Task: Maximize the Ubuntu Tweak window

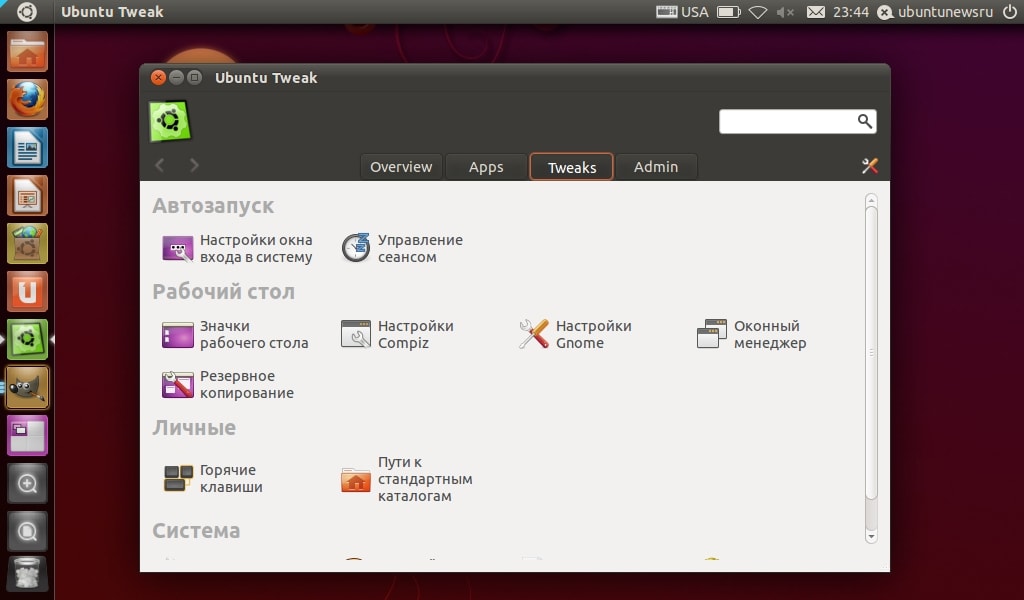Action: click(x=195, y=78)
